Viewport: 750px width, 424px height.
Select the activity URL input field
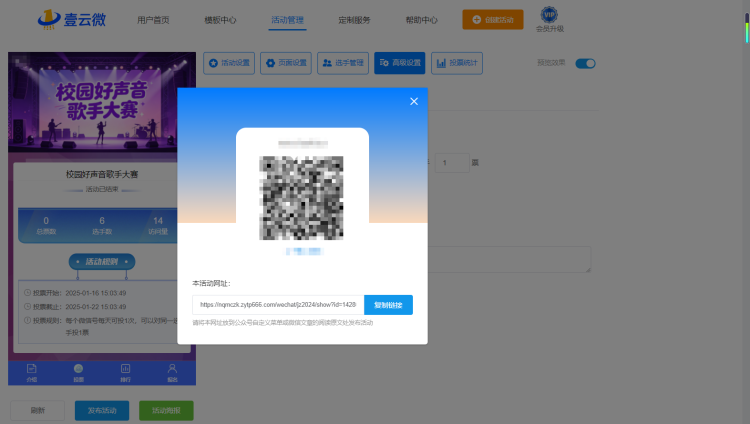pyautogui.click(x=278, y=305)
